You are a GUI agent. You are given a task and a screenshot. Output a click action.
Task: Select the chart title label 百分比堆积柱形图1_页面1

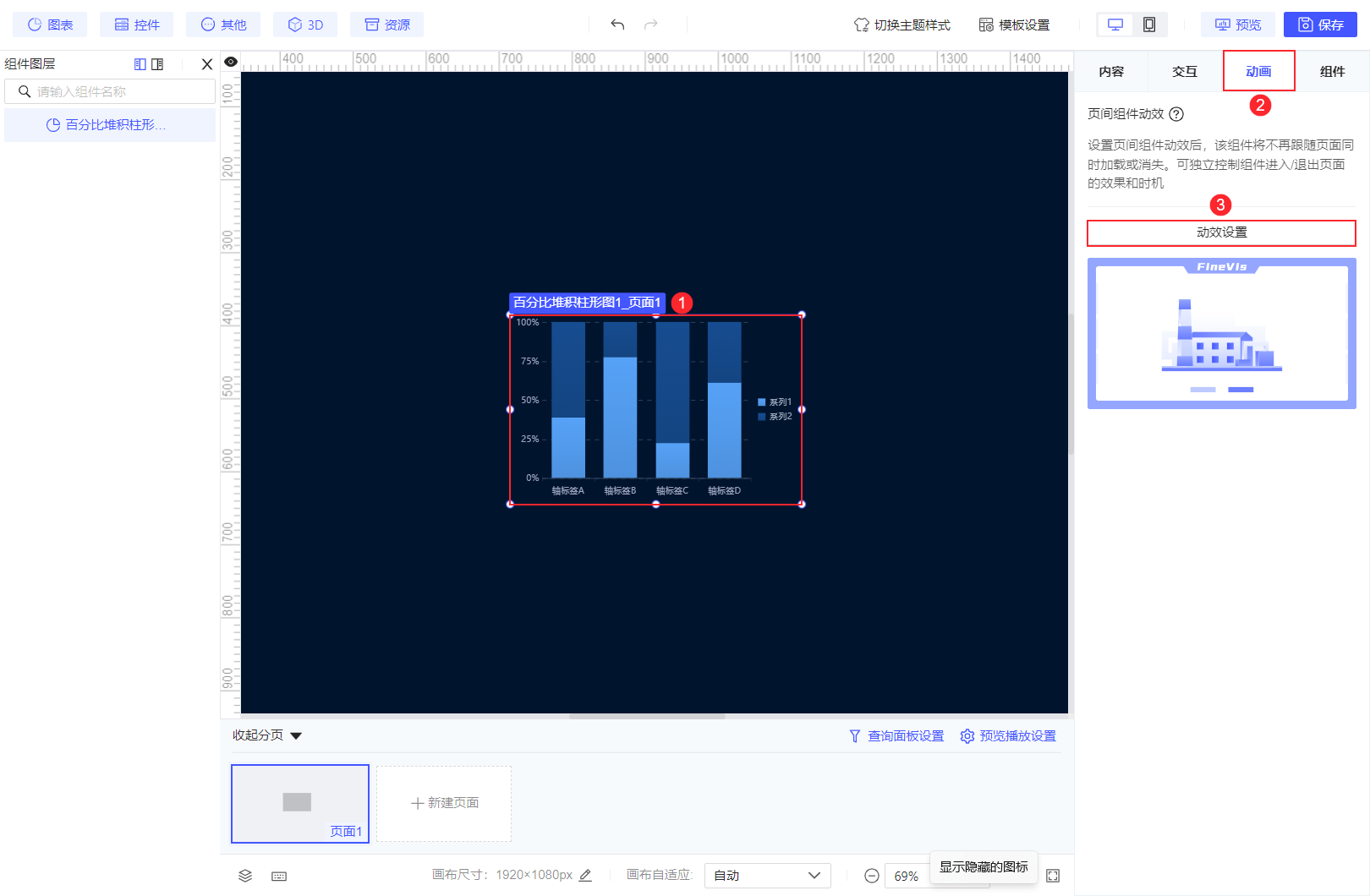(587, 303)
